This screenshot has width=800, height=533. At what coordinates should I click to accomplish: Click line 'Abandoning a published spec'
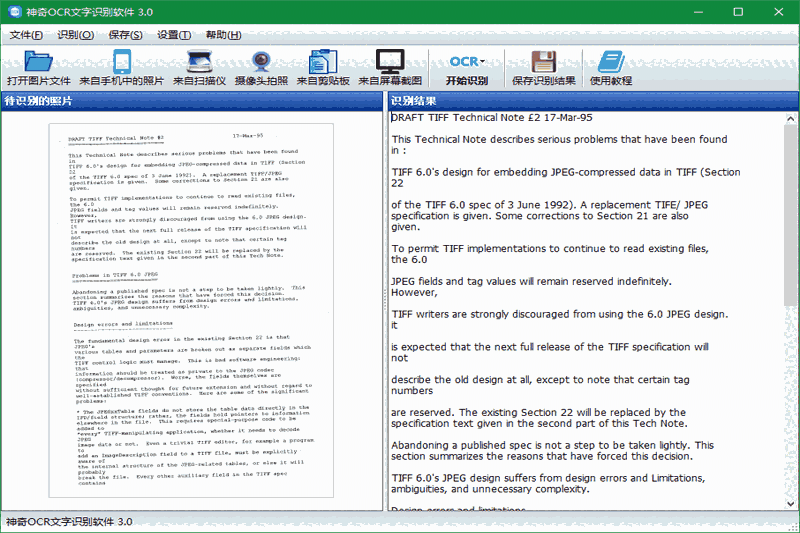tap(553, 445)
